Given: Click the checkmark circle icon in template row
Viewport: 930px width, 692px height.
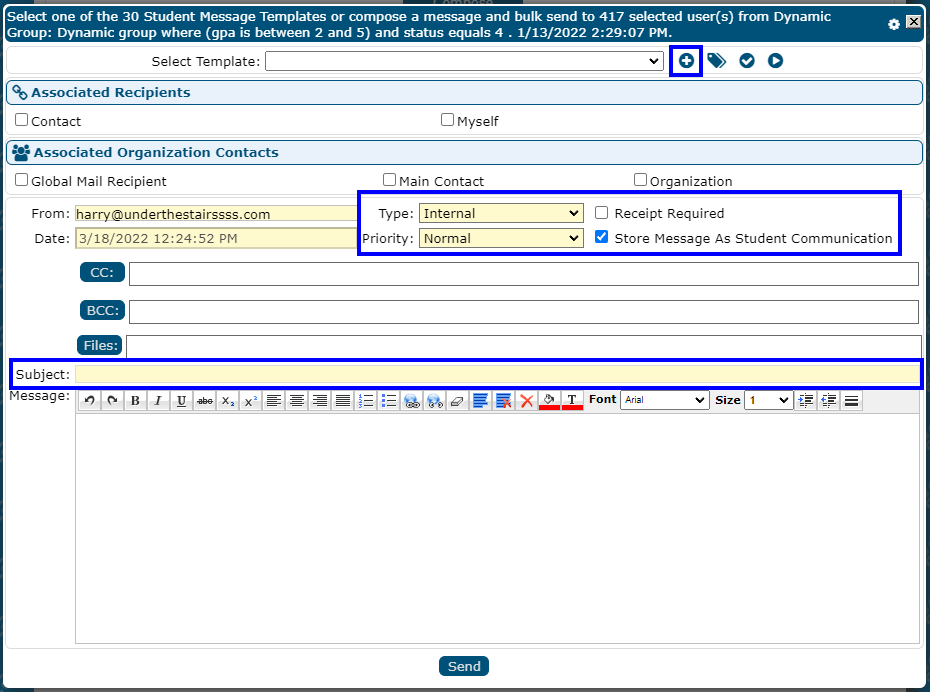Looking at the screenshot, I should click(x=746, y=61).
